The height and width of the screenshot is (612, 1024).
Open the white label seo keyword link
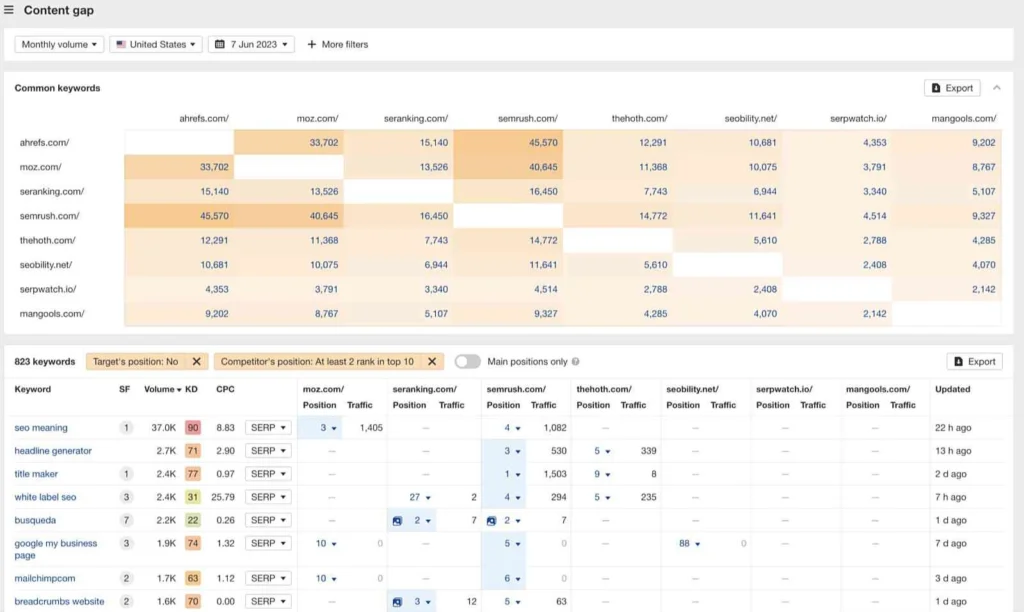pyautogui.click(x=45, y=497)
